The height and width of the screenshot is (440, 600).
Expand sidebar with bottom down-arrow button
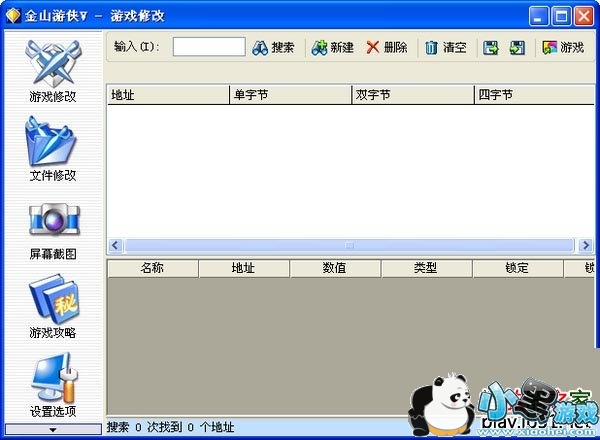[x=53, y=429]
